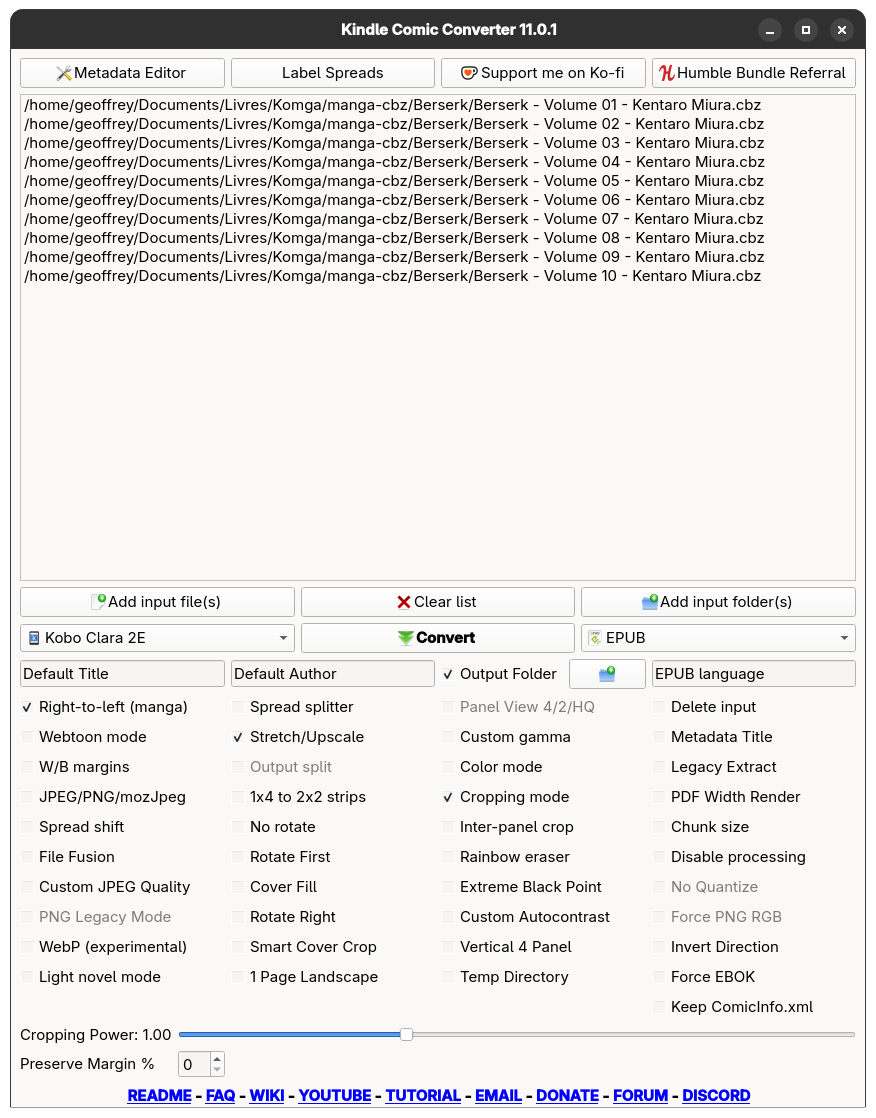The height and width of the screenshot is (1118, 876).
Task: Enable Disable processing option
Action: [659, 856]
